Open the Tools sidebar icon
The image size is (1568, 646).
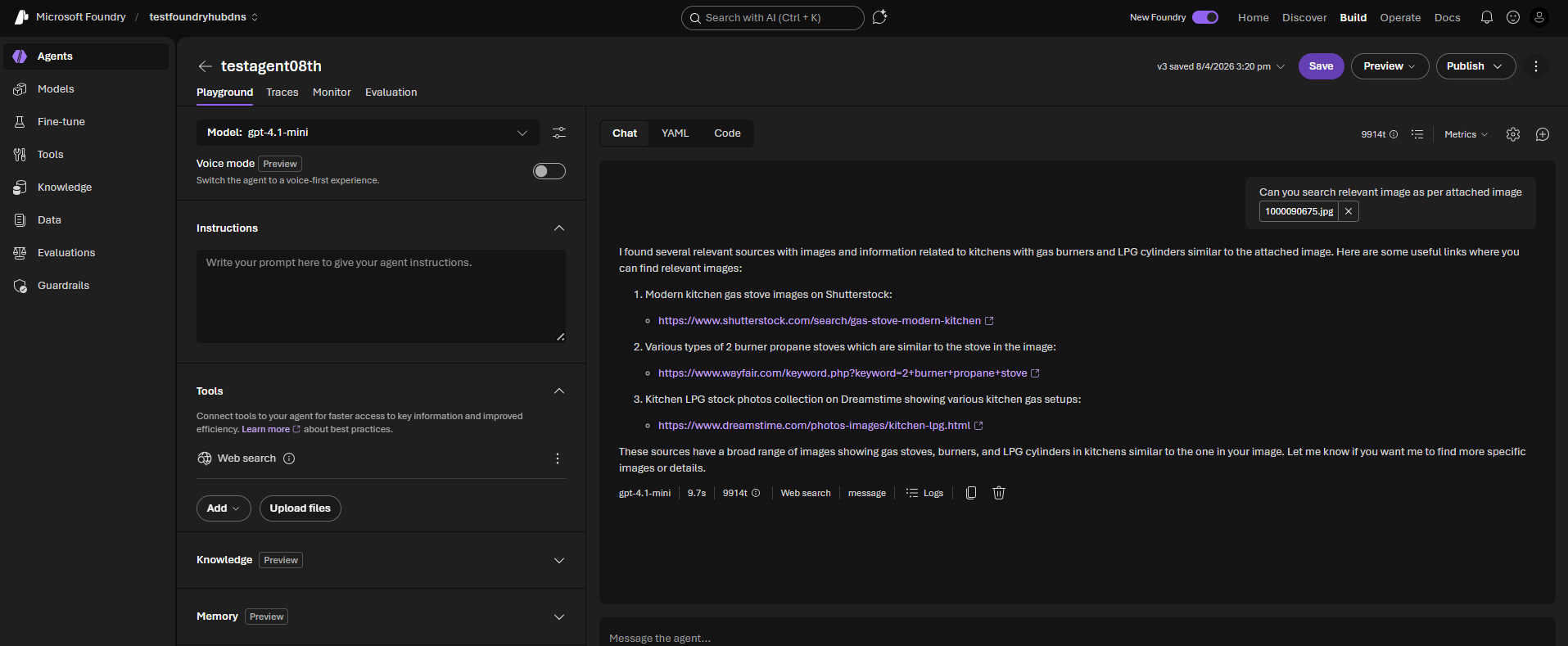(20, 155)
